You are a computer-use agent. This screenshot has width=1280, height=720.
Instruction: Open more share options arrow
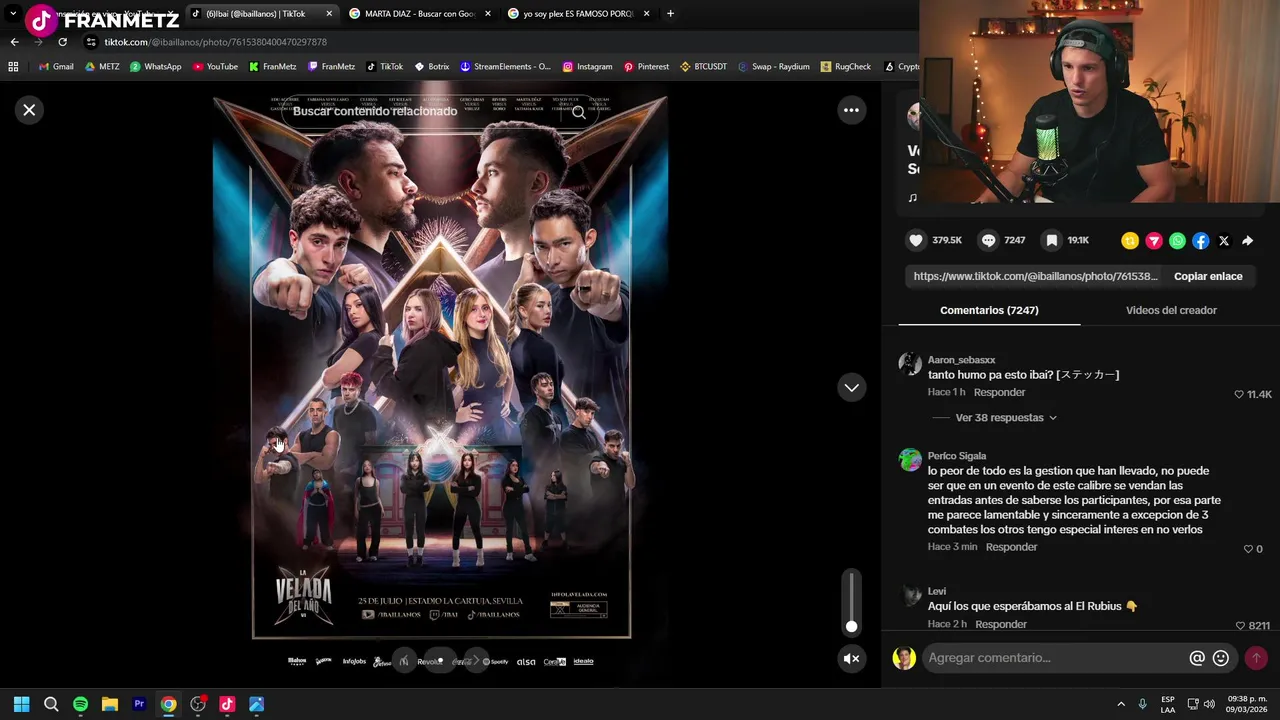coord(1247,240)
